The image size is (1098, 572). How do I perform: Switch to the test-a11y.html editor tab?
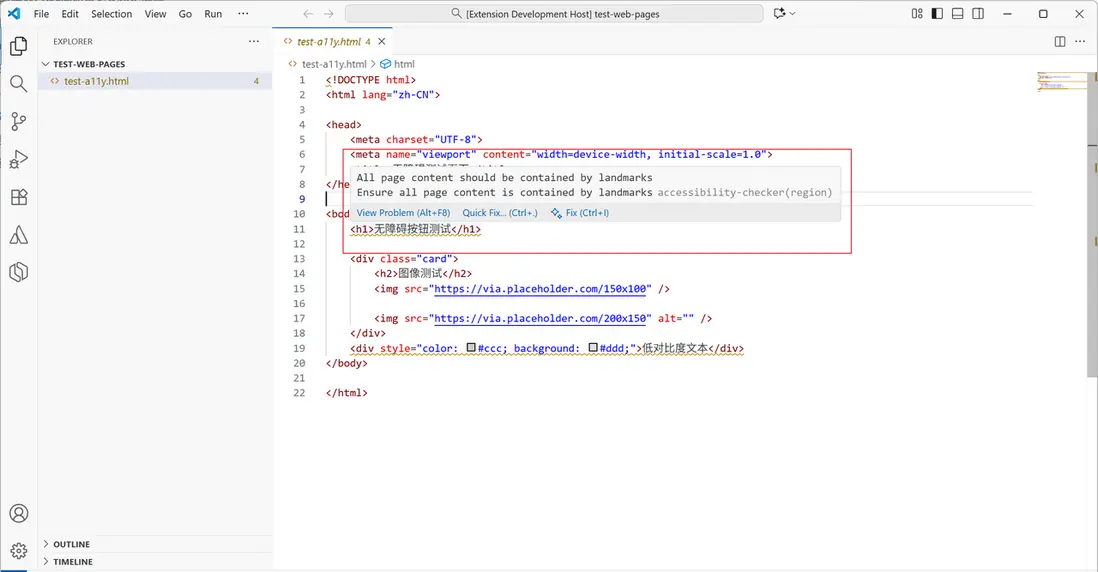click(328, 42)
